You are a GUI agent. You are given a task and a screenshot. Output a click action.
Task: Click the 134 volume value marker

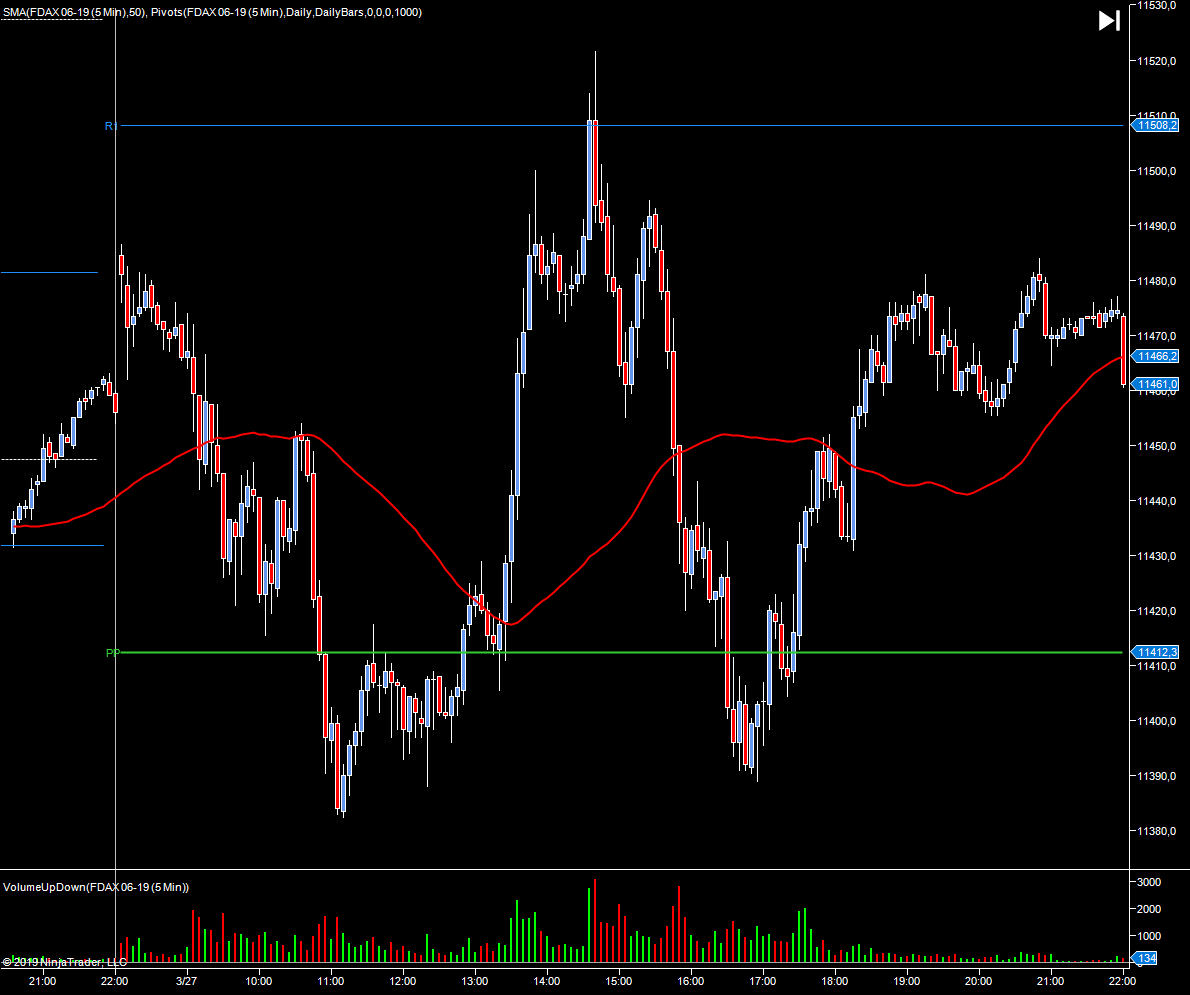[x=1148, y=959]
